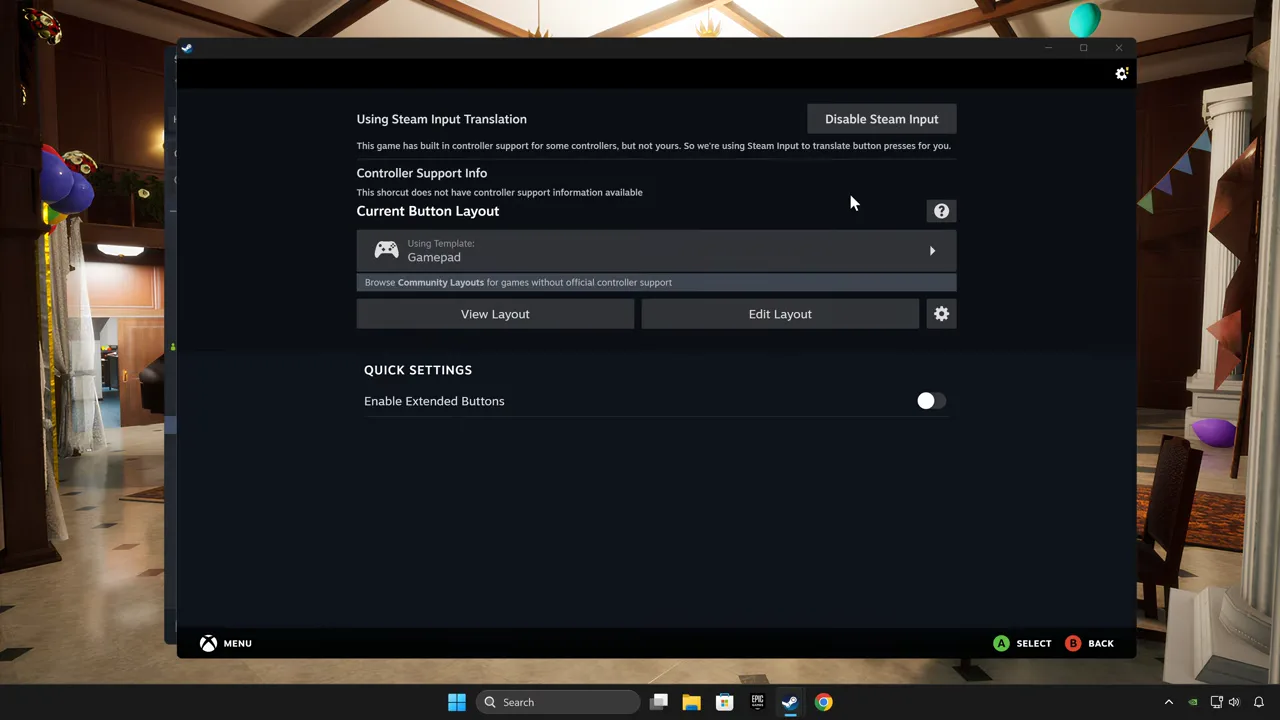The image size is (1280, 720).
Task: Open the notifications bell icon
Action: coord(1259,702)
